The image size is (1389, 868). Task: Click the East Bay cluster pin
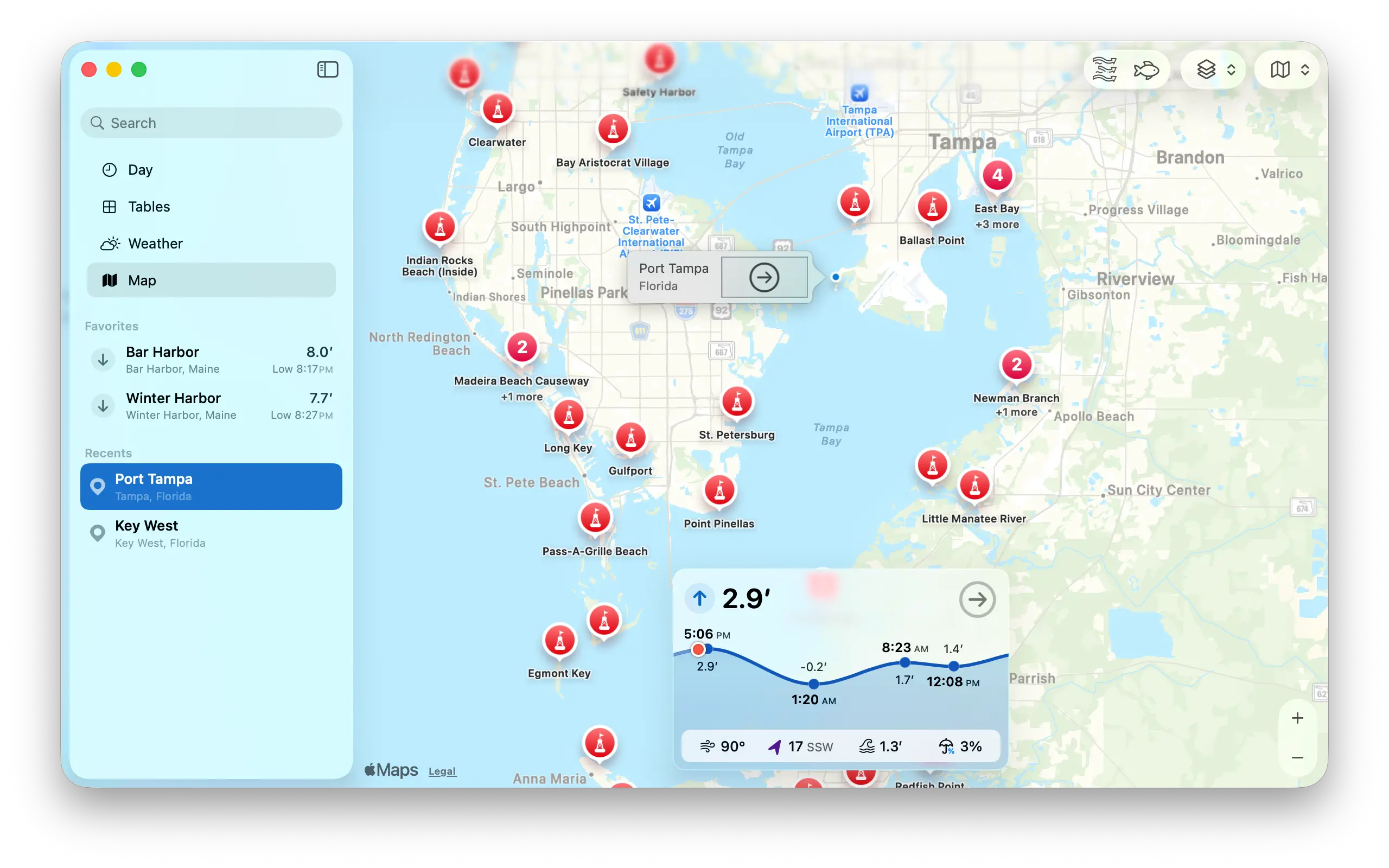pos(998,175)
